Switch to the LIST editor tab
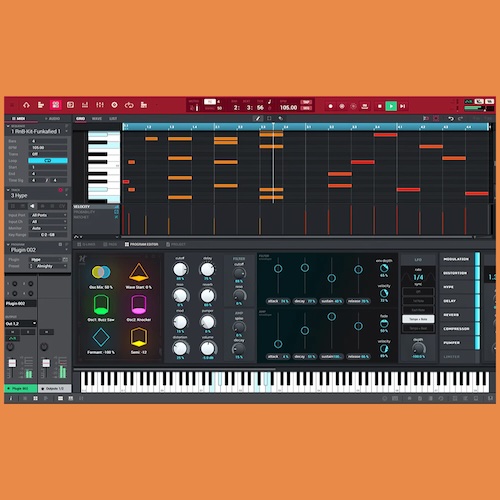Screen dimensions: 500x500 (x=113, y=118)
